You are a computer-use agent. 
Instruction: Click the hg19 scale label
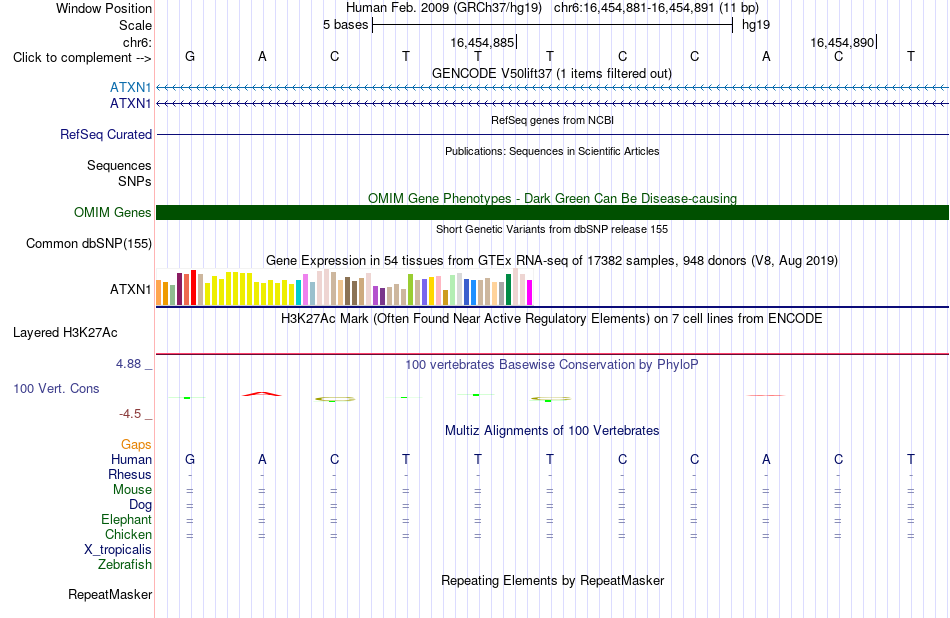(756, 25)
